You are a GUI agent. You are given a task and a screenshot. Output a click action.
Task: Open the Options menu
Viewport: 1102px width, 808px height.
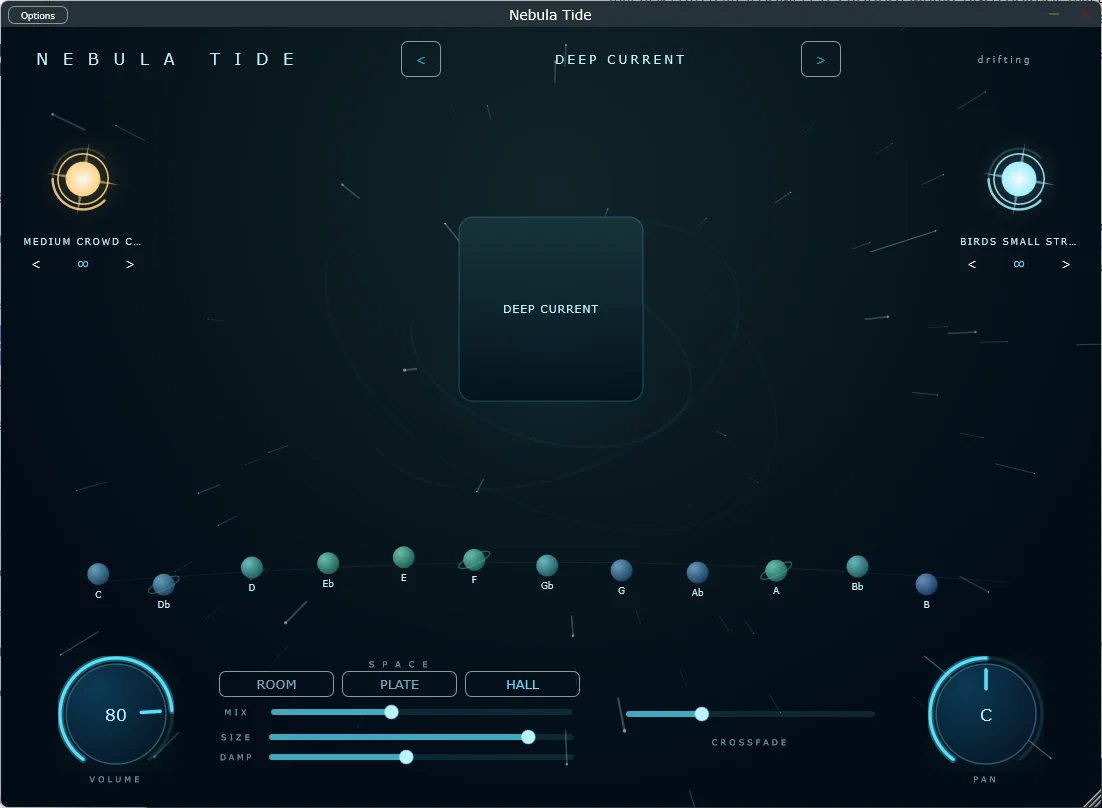click(x=38, y=15)
